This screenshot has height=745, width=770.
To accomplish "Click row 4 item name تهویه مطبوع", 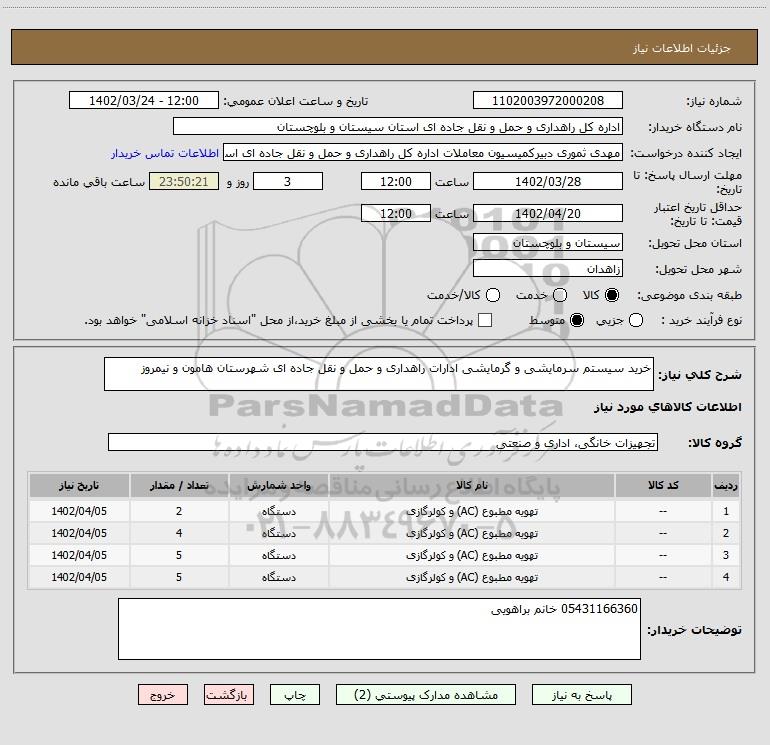I will pyautogui.click(x=472, y=577).
